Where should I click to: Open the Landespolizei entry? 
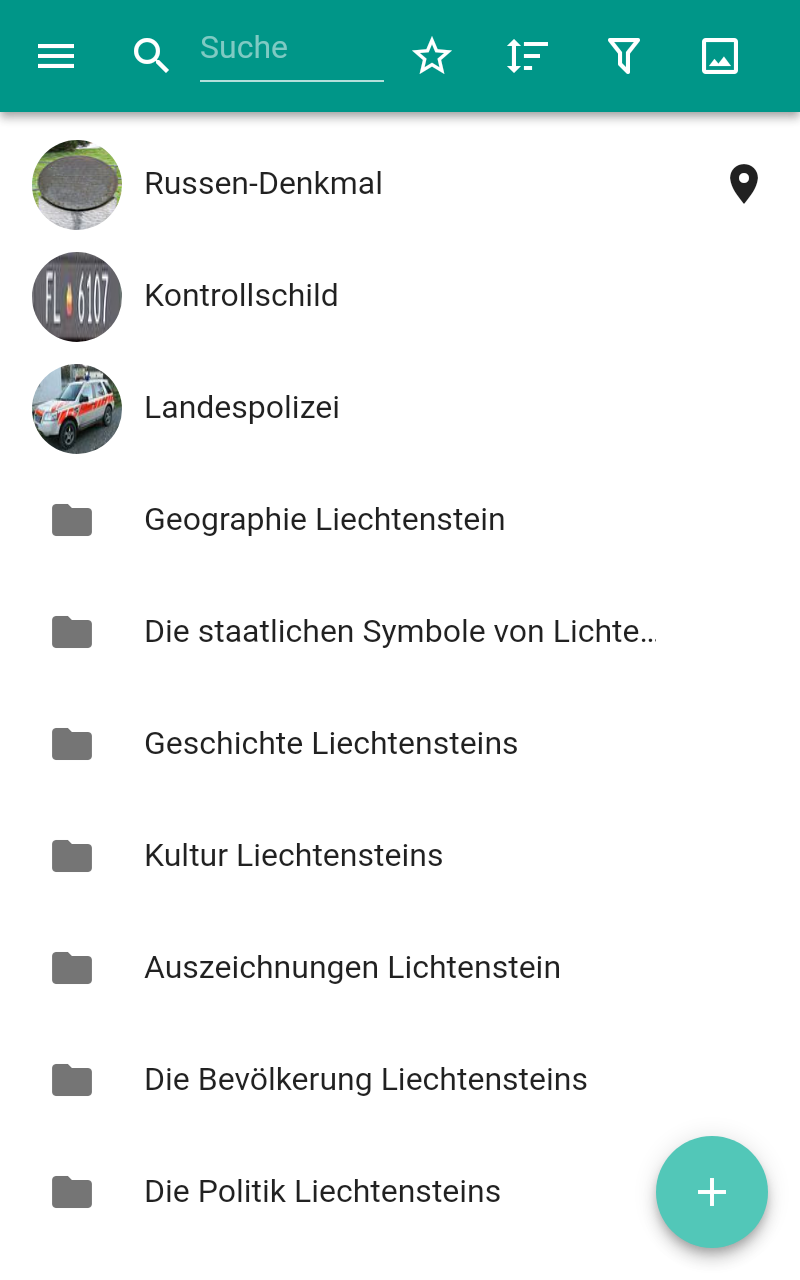coord(400,408)
